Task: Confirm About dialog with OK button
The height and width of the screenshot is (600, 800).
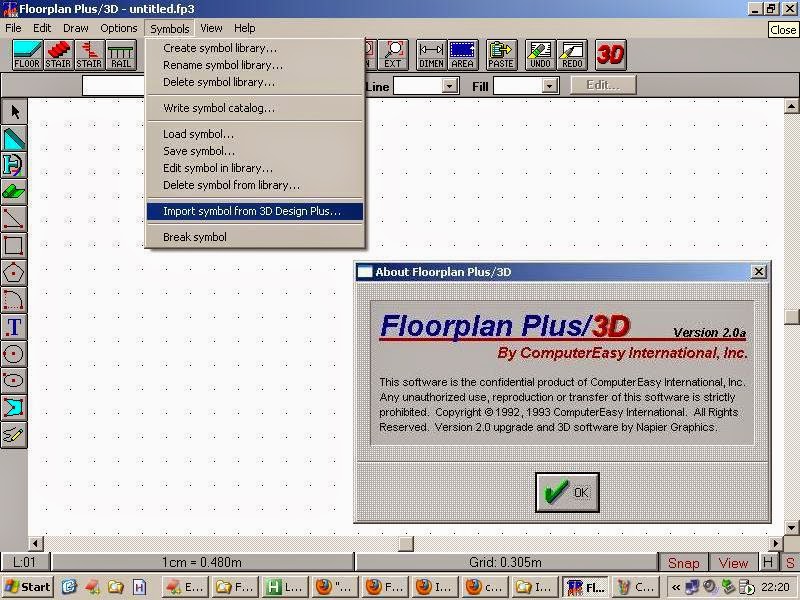Action: [567, 492]
